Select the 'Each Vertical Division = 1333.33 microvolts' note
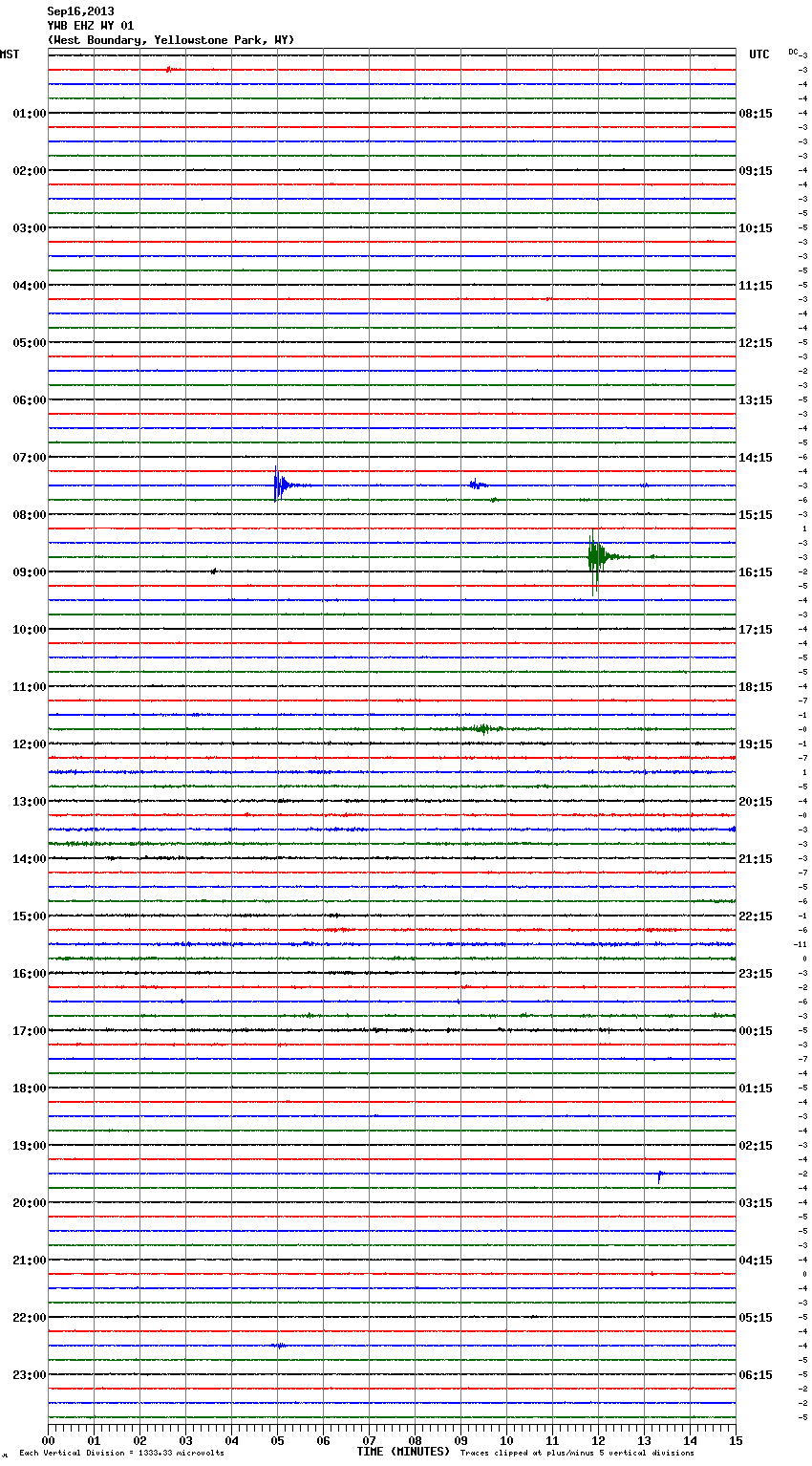 pyautogui.click(x=121, y=1454)
